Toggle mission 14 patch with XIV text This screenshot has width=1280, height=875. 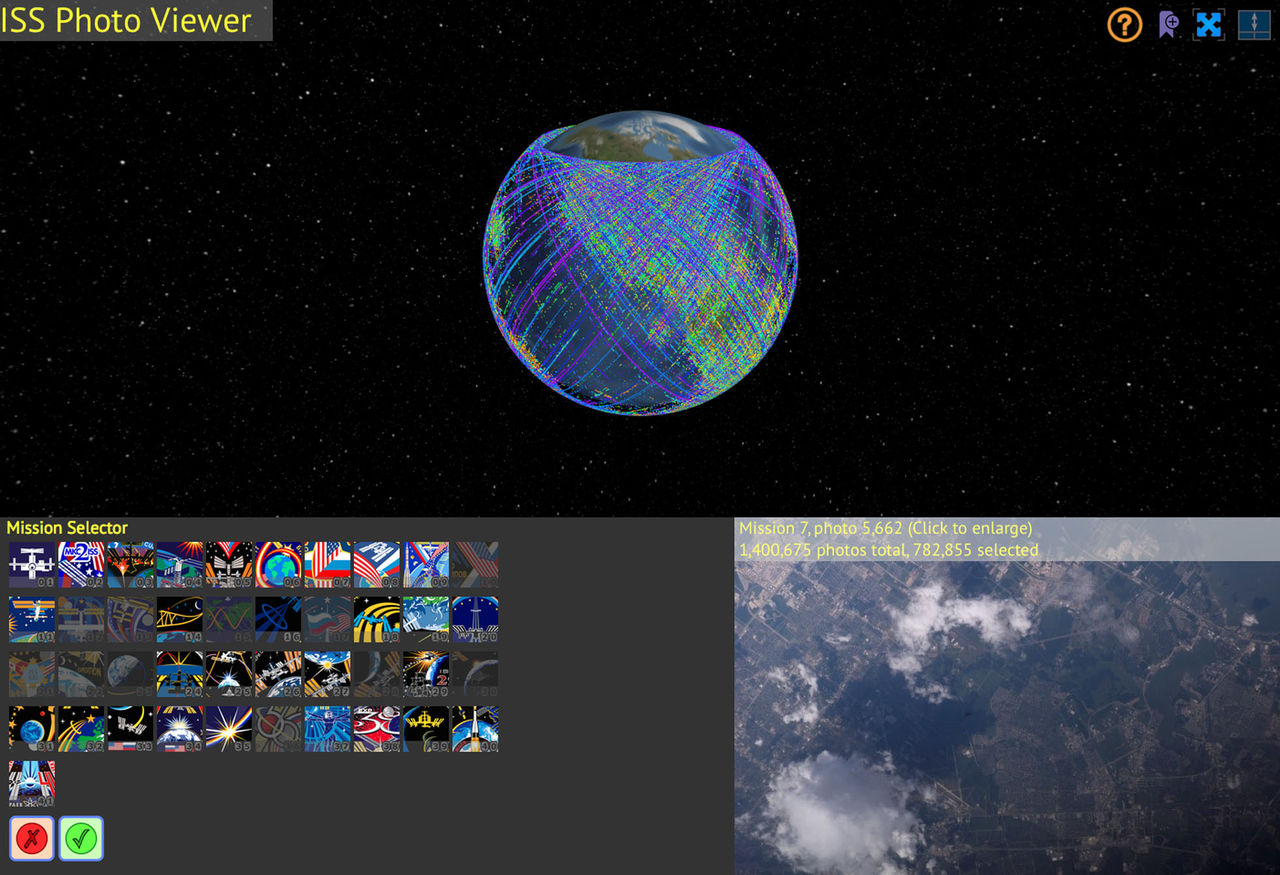180,620
